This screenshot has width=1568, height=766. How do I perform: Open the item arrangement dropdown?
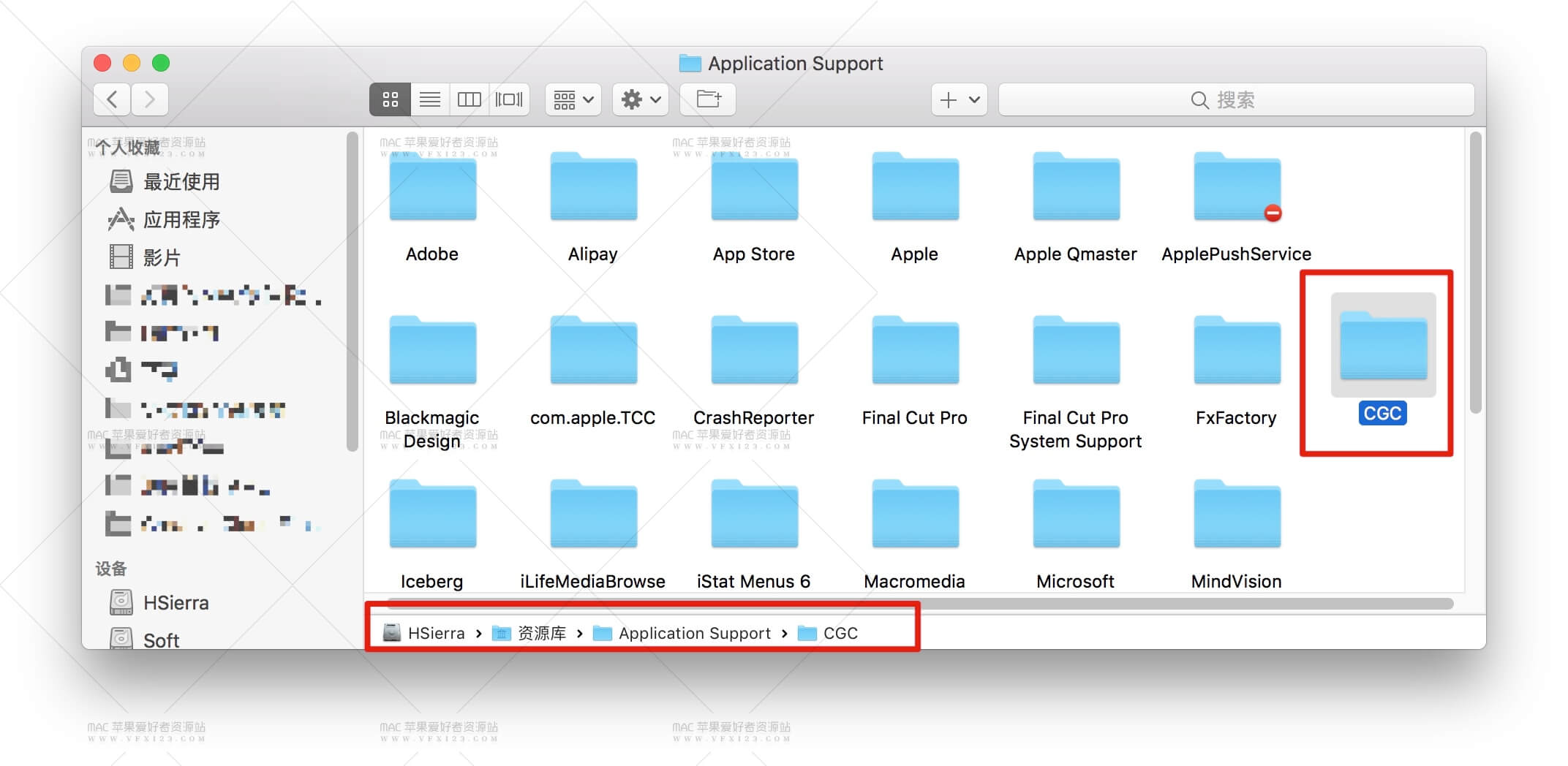point(573,99)
